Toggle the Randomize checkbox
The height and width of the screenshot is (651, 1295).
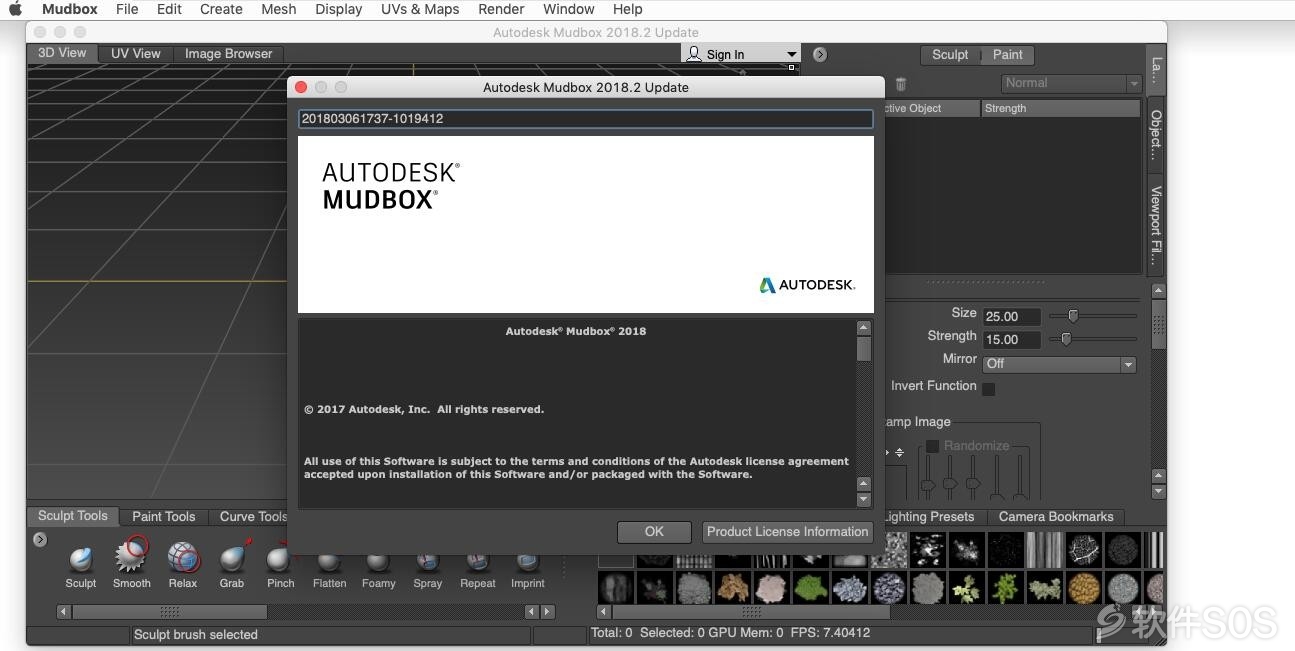point(932,446)
